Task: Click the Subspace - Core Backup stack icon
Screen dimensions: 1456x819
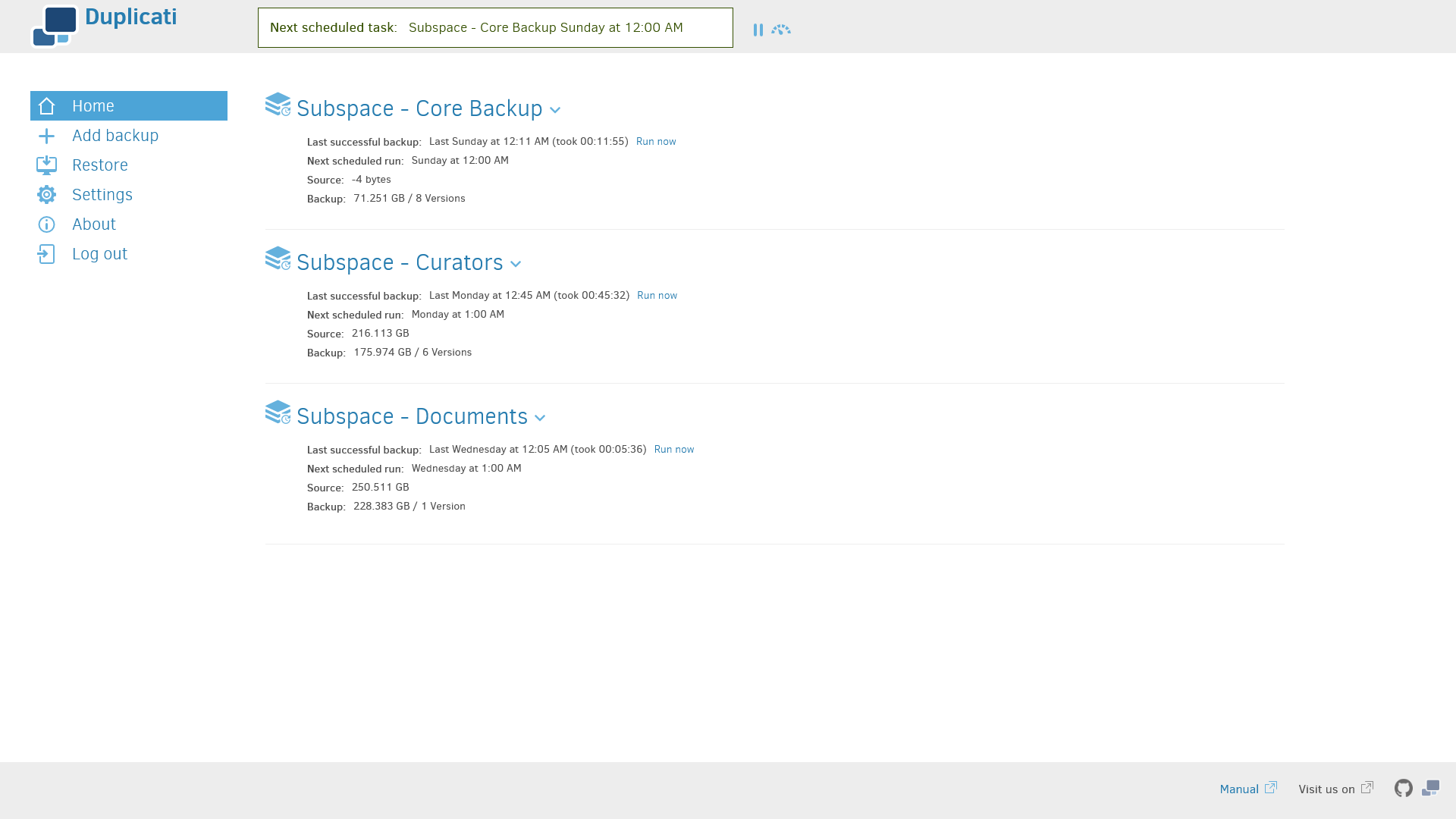Action: (278, 105)
